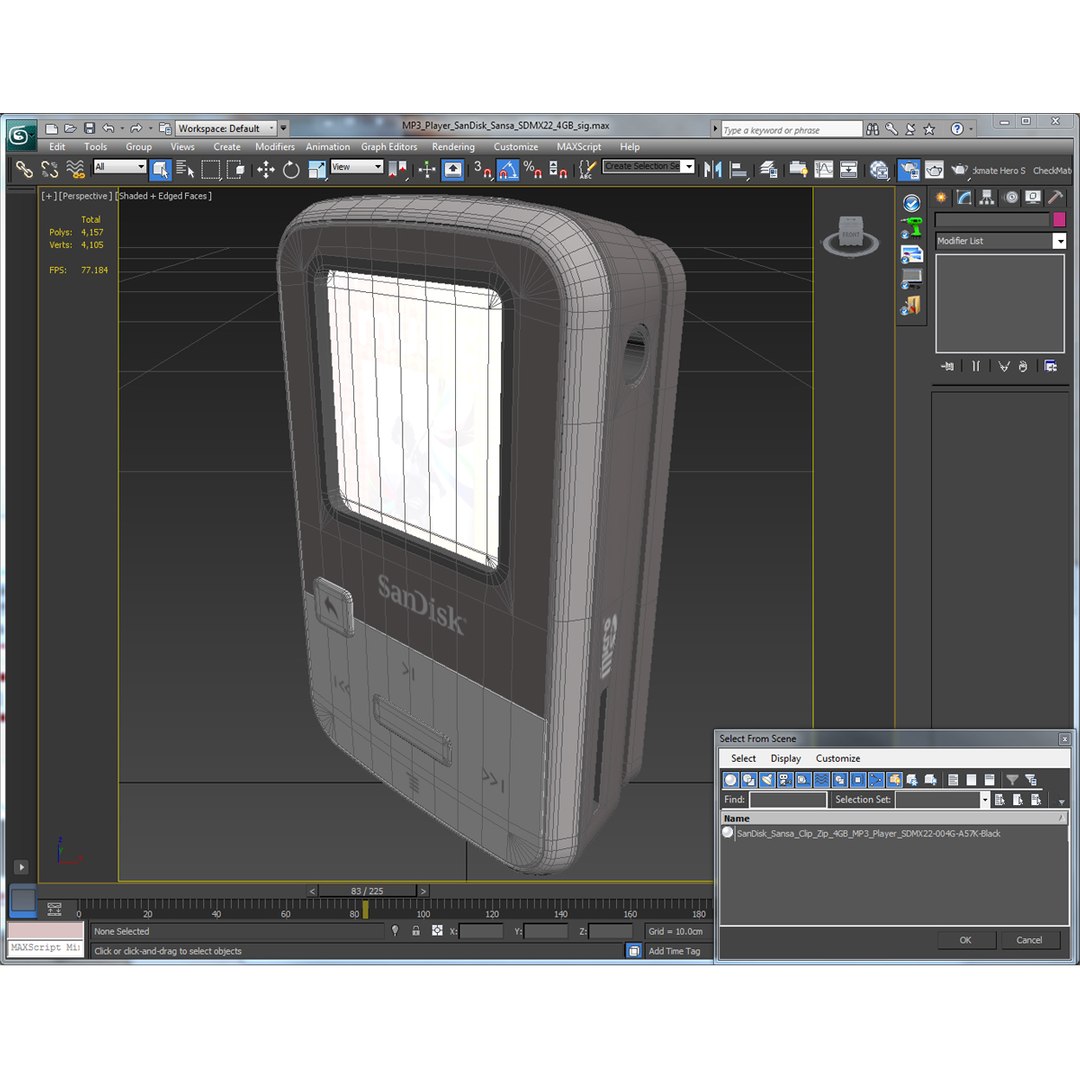Switch to the Modify command panel
The image size is (1080, 1080).
964,198
